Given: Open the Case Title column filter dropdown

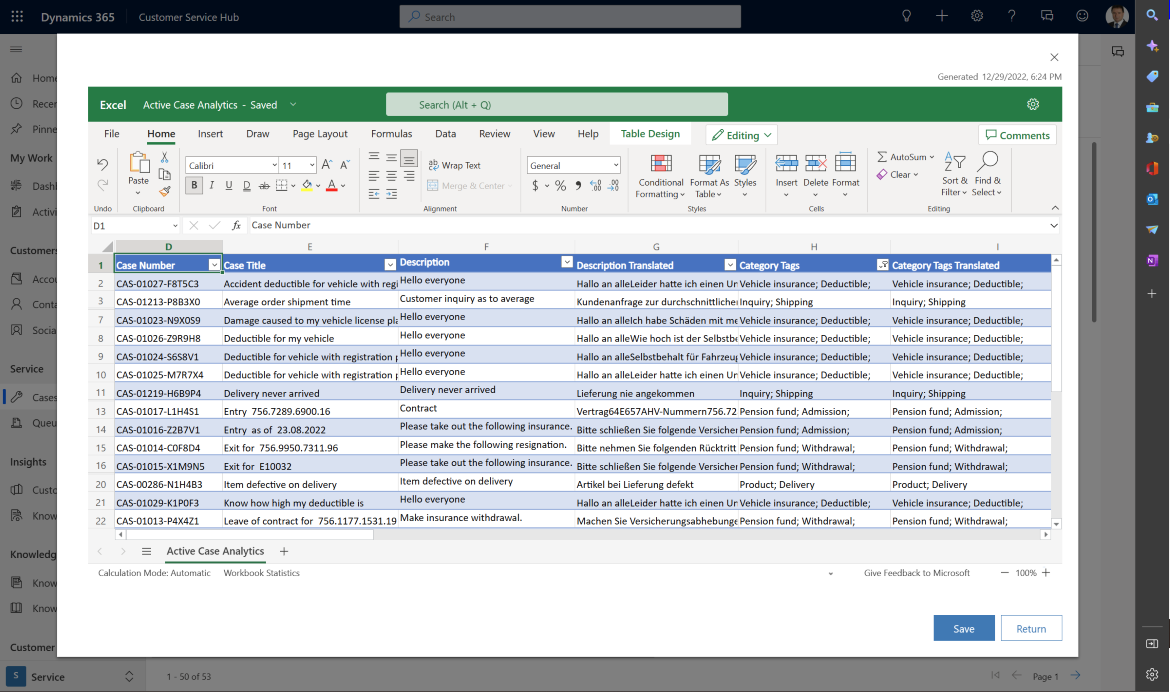Looking at the screenshot, I should tap(390, 265).
